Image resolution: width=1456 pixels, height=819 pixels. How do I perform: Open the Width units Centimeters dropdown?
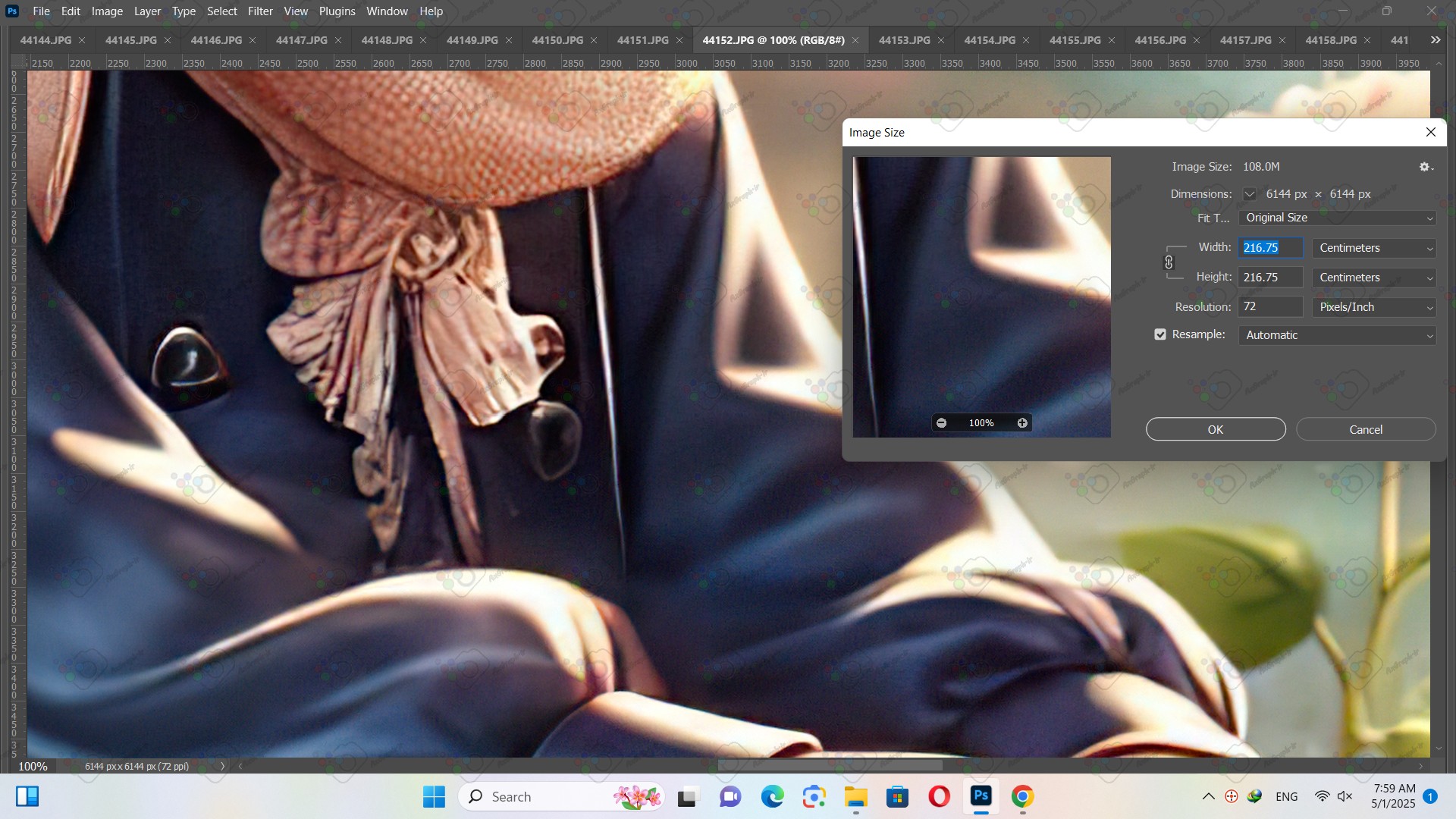(1374, 248)
